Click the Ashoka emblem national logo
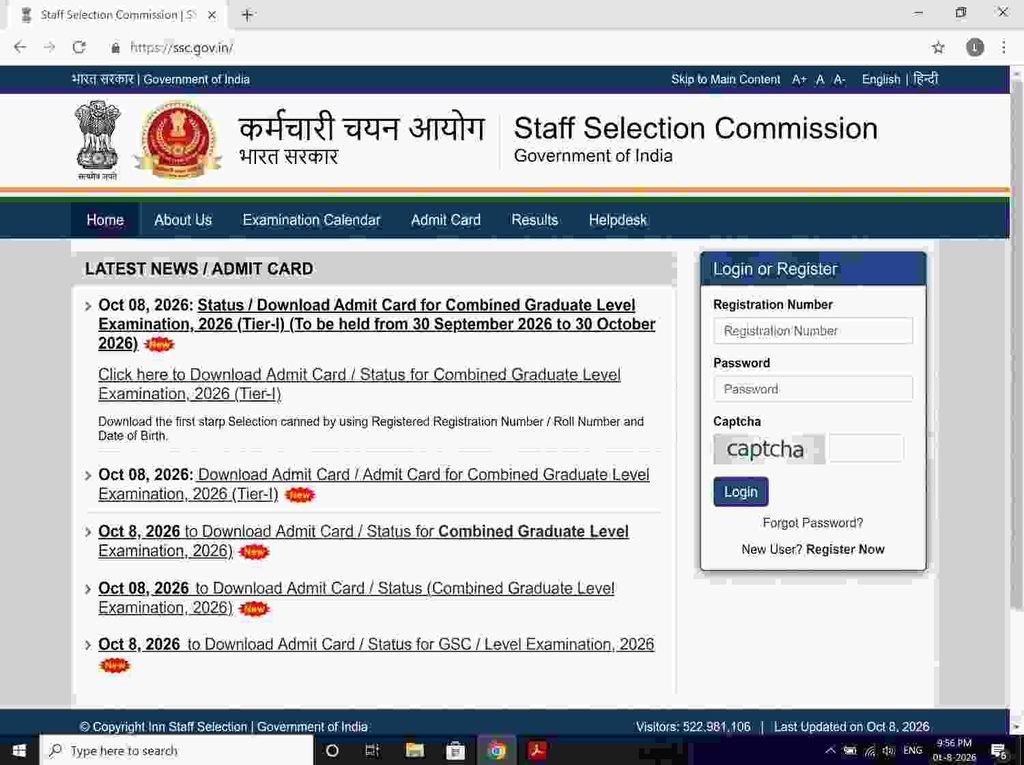The width and height of the screenshot is (1024, 765). coord(98,140)
